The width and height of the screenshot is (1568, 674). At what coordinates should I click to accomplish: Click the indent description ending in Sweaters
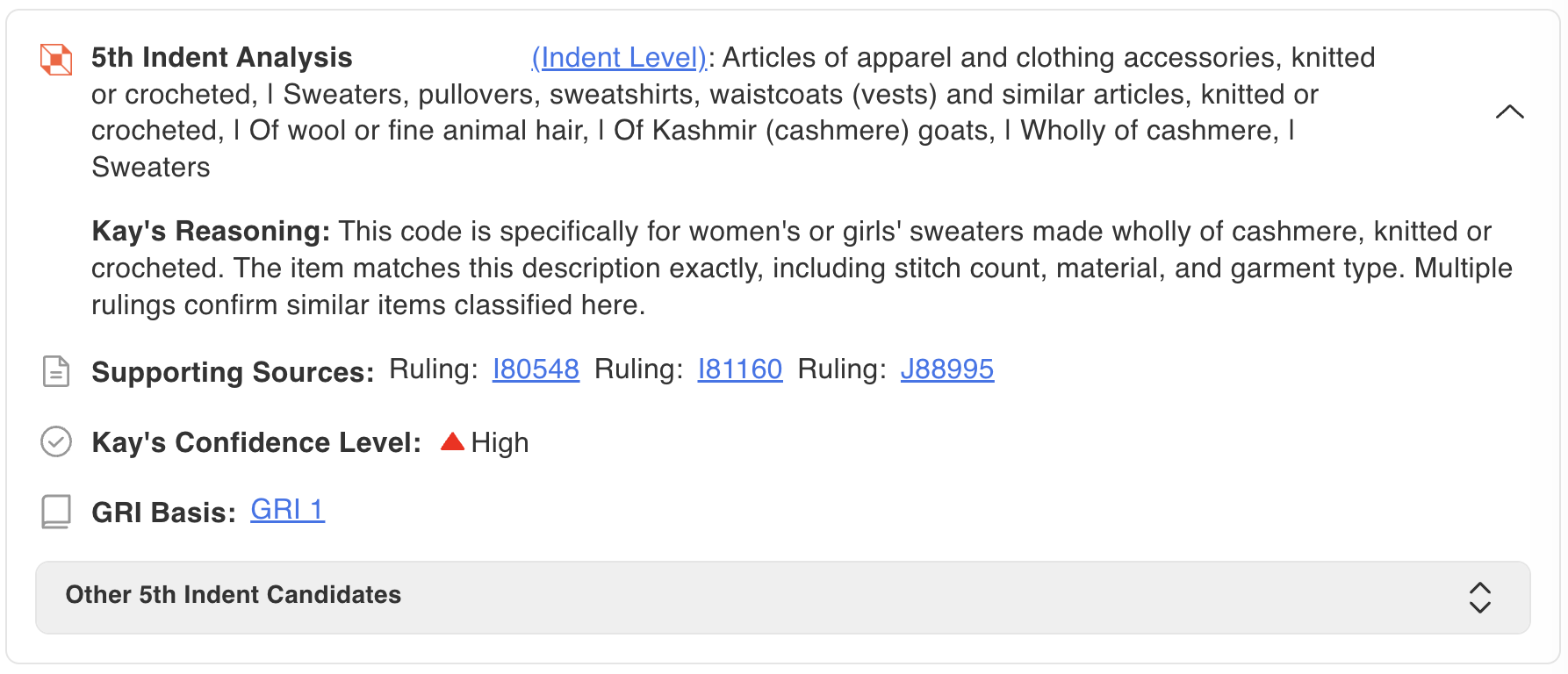point(733,112)
